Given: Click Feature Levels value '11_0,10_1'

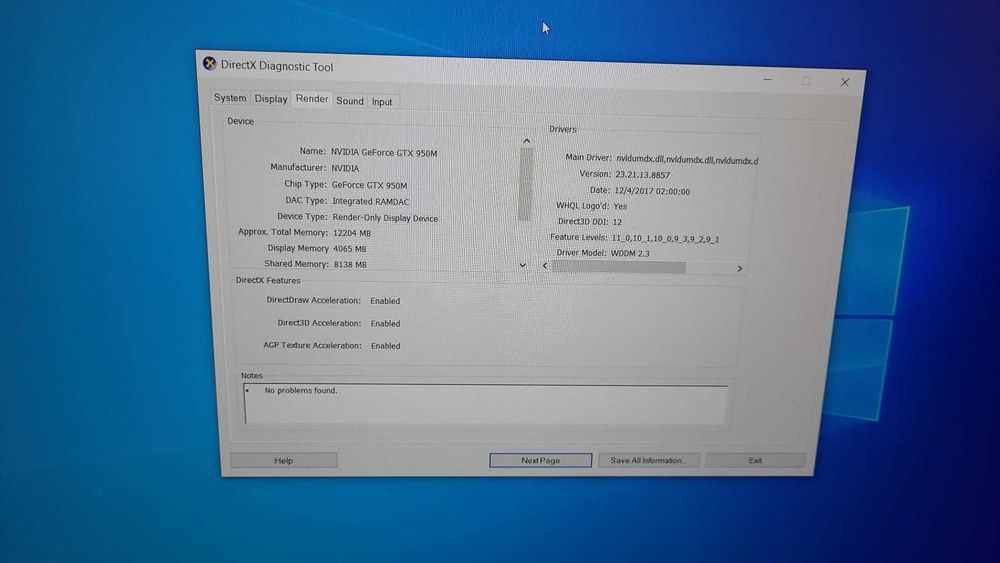Looking at the screenshot, I should (665, 239).
